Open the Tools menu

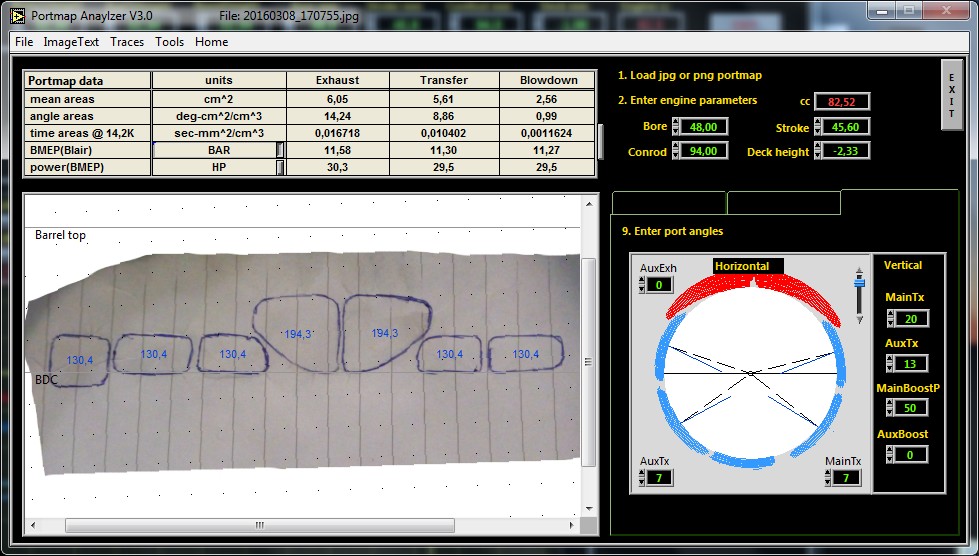coord(170,42)
